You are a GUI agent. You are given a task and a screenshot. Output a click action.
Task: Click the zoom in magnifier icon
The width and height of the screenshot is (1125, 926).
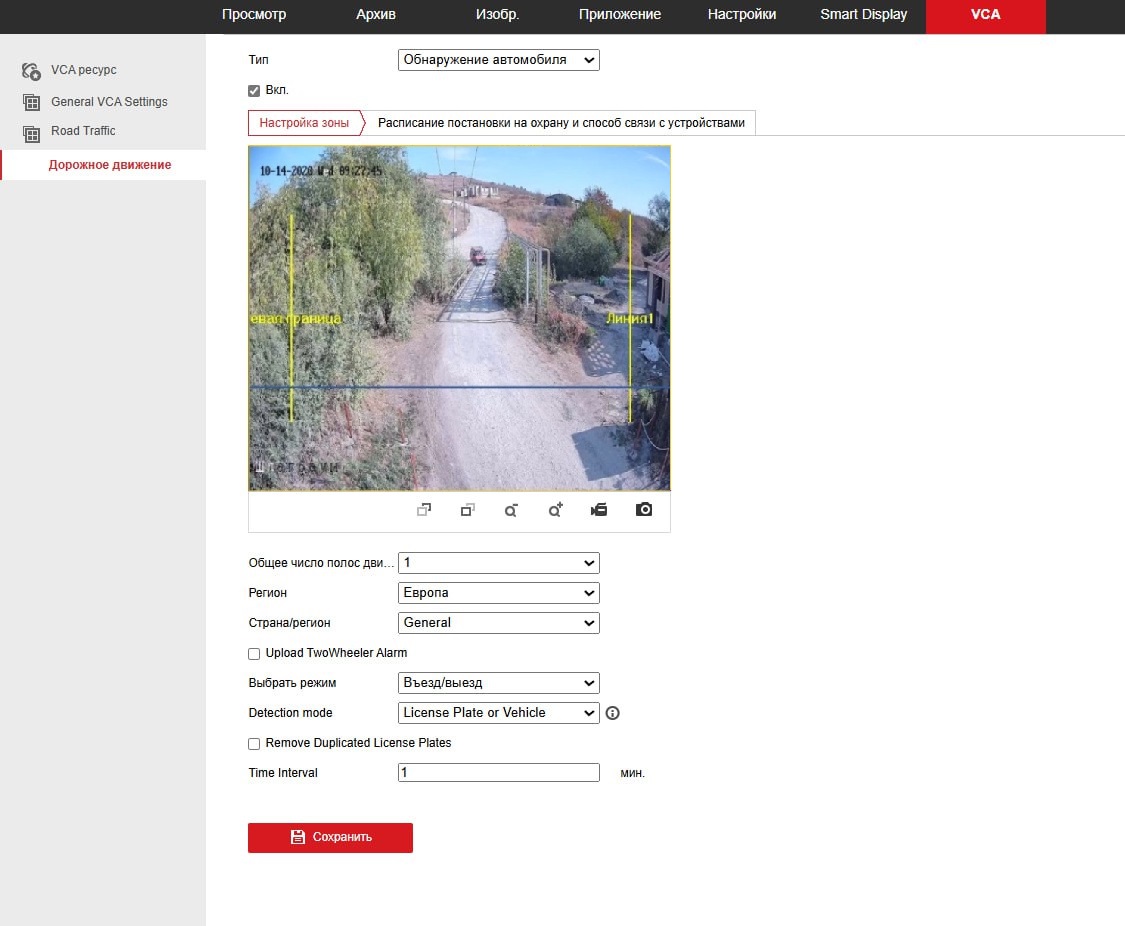[x=555, y=510]
